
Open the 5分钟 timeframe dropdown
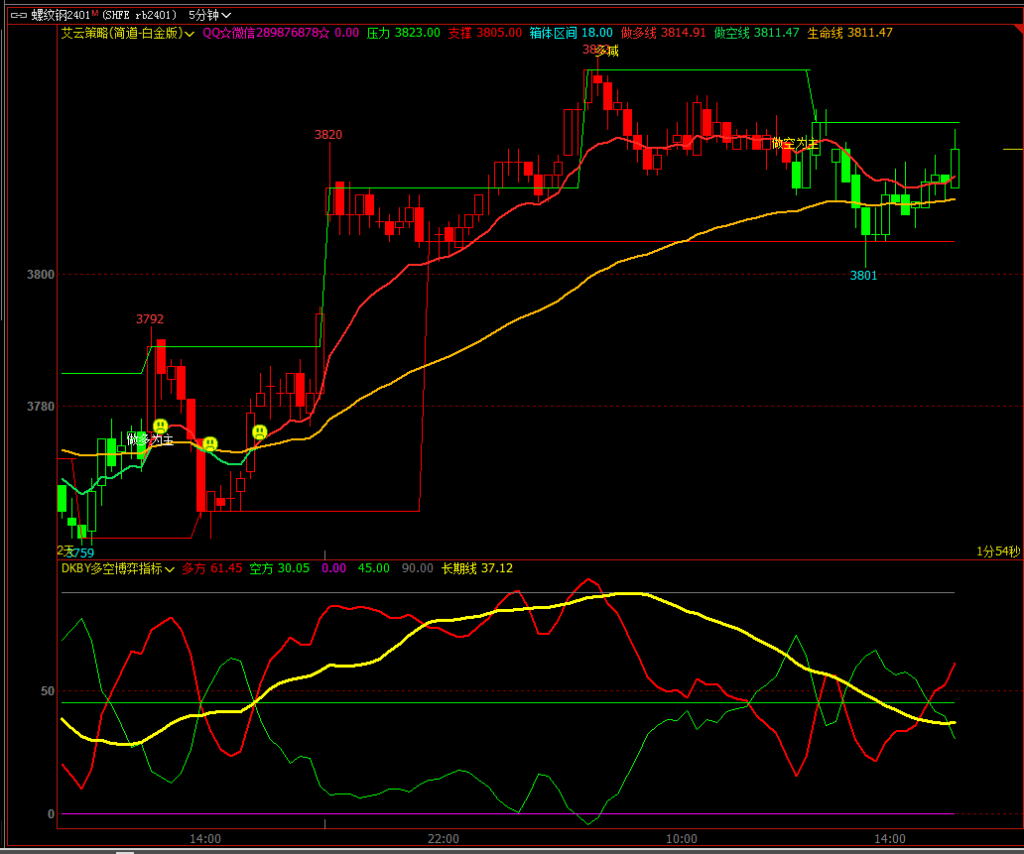(210, 15)
